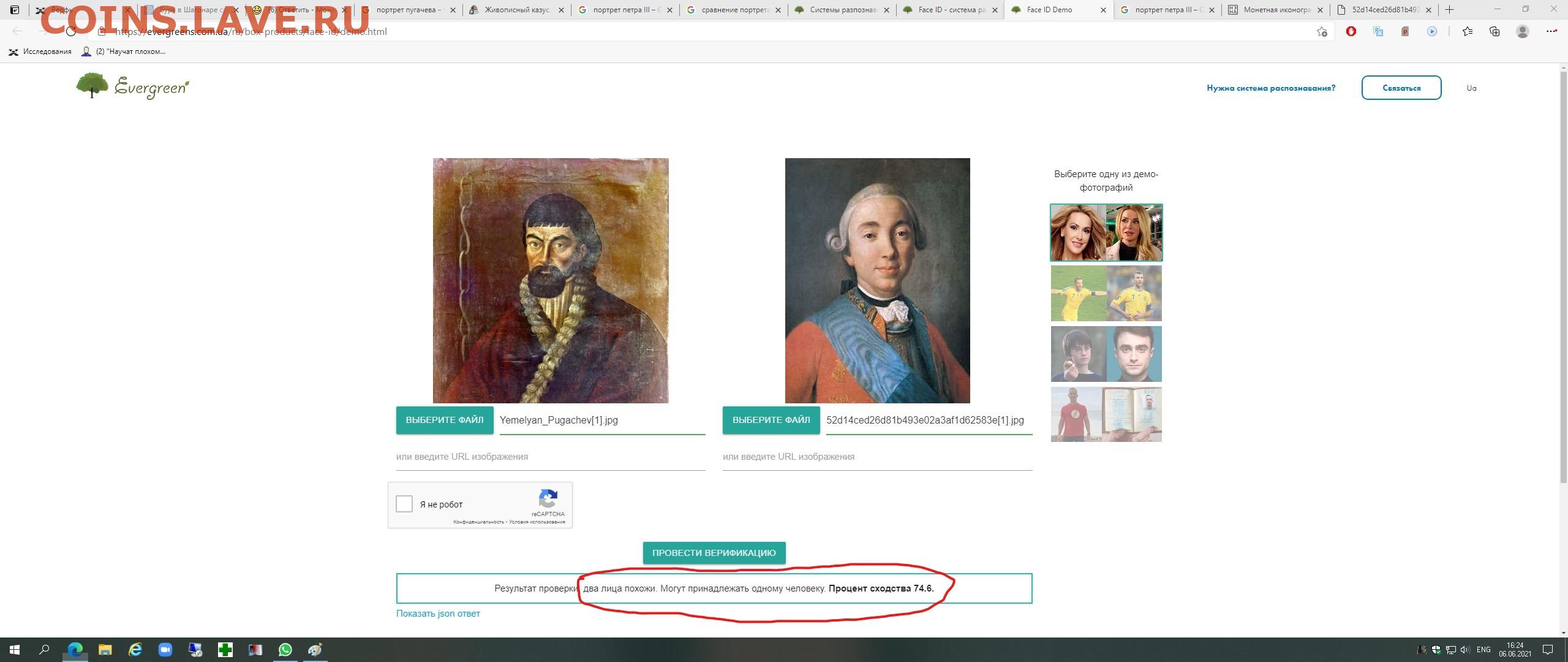The image size is (1568, 662).
Task: Click the address bar URL
Action: click(251, 32)
